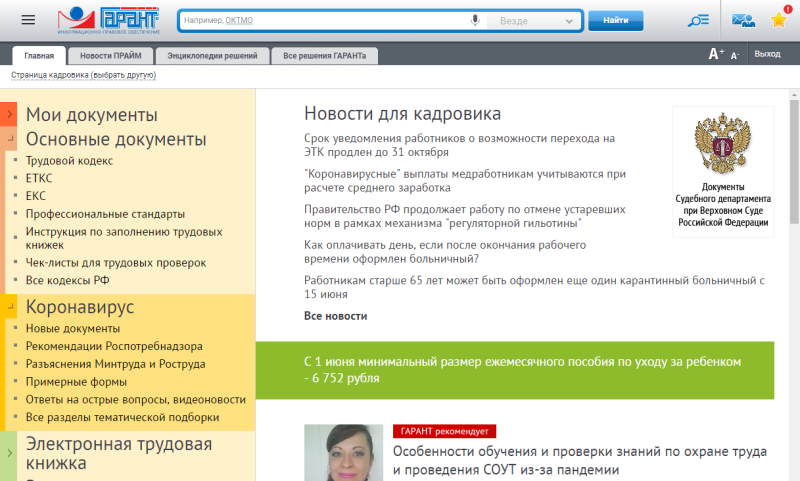
Task: Open 'Инструкция по заполнению трудовых книжек'
Action: tap(124, 238)
